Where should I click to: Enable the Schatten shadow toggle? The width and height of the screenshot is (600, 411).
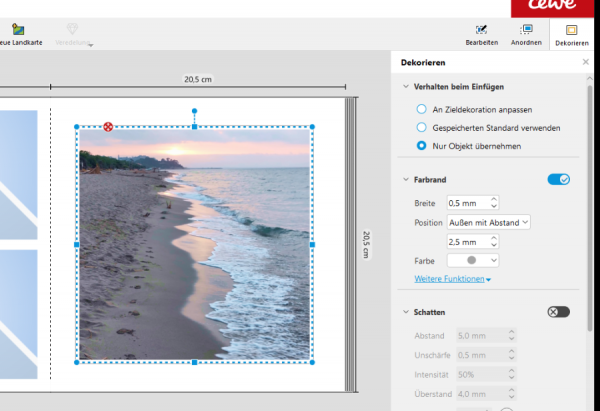pyautogui.click(x=558, y=312)
